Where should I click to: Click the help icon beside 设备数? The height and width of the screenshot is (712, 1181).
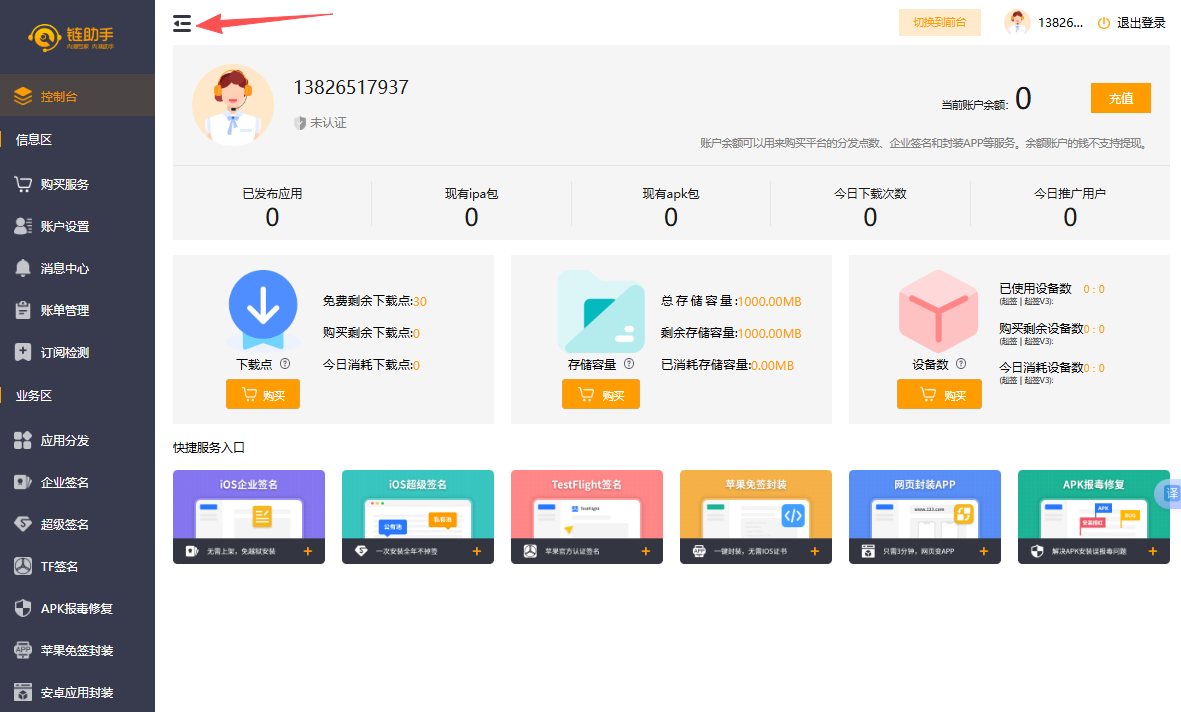coord(961,365)
